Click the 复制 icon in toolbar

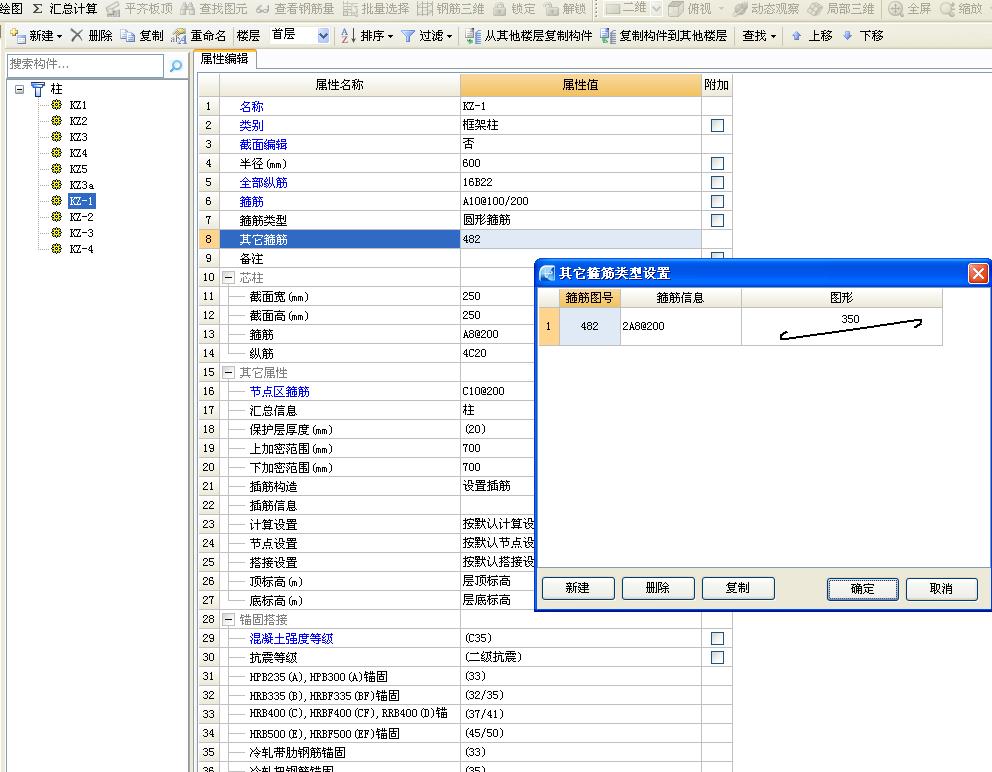[x=128, y=35]
